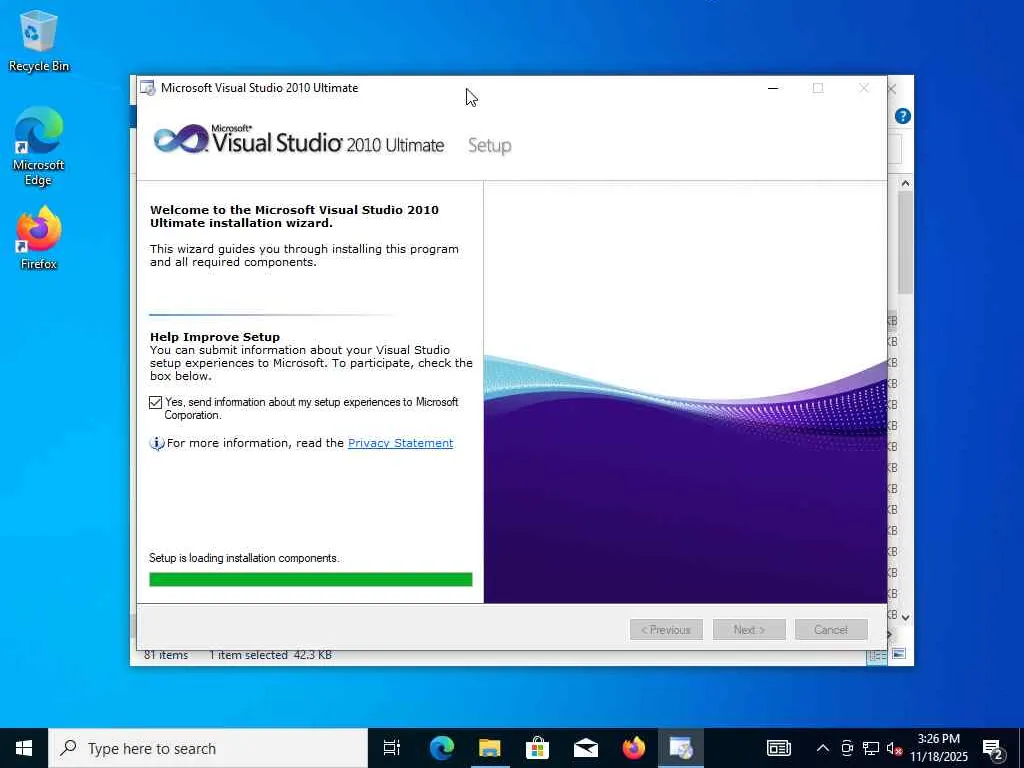This screenshot has width=1024, height=768.
Task: Click the Visual Studio setup title bar icon
Action: 148,88
